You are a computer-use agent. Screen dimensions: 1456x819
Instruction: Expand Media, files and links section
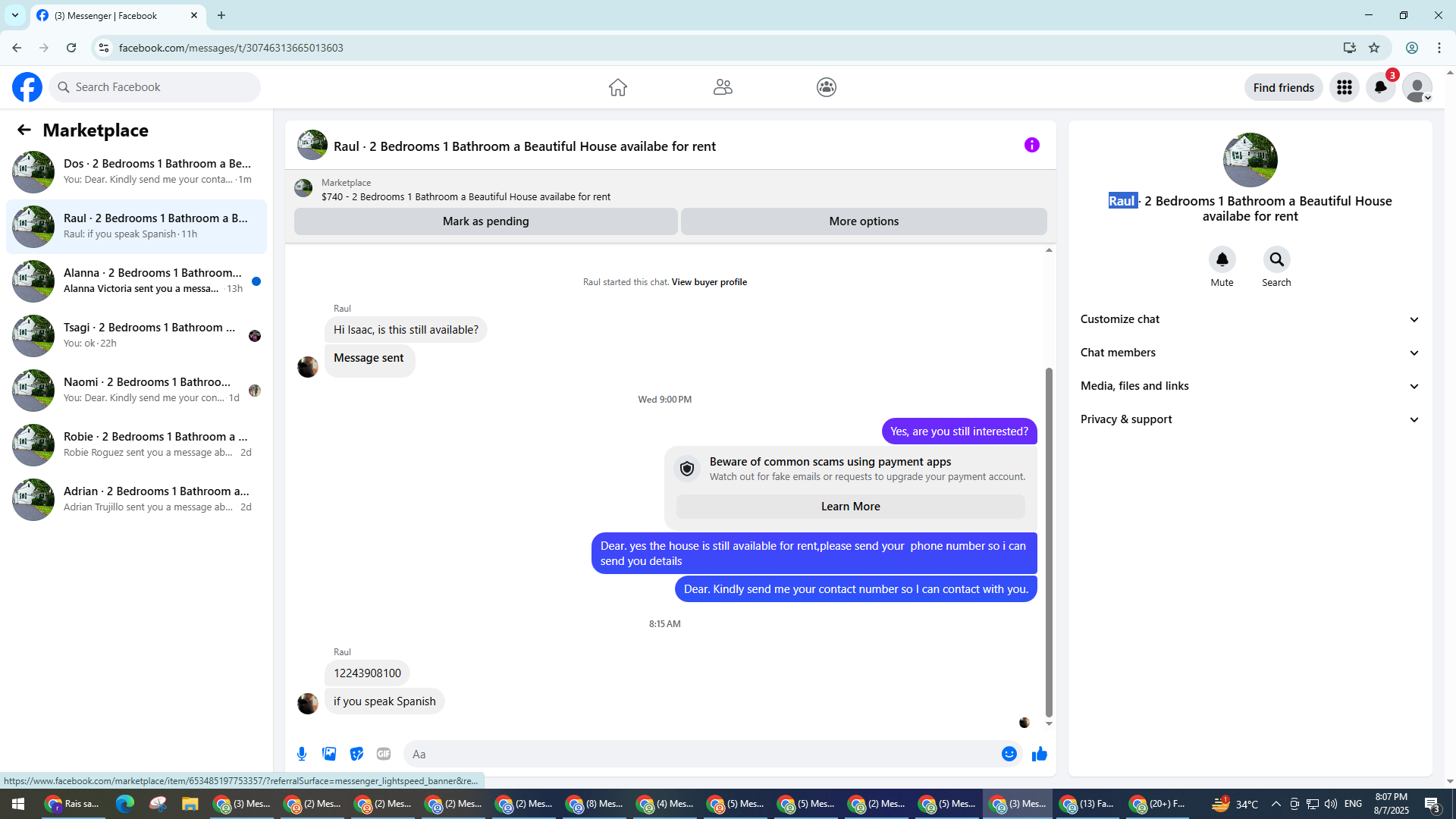pos(1250,386)
